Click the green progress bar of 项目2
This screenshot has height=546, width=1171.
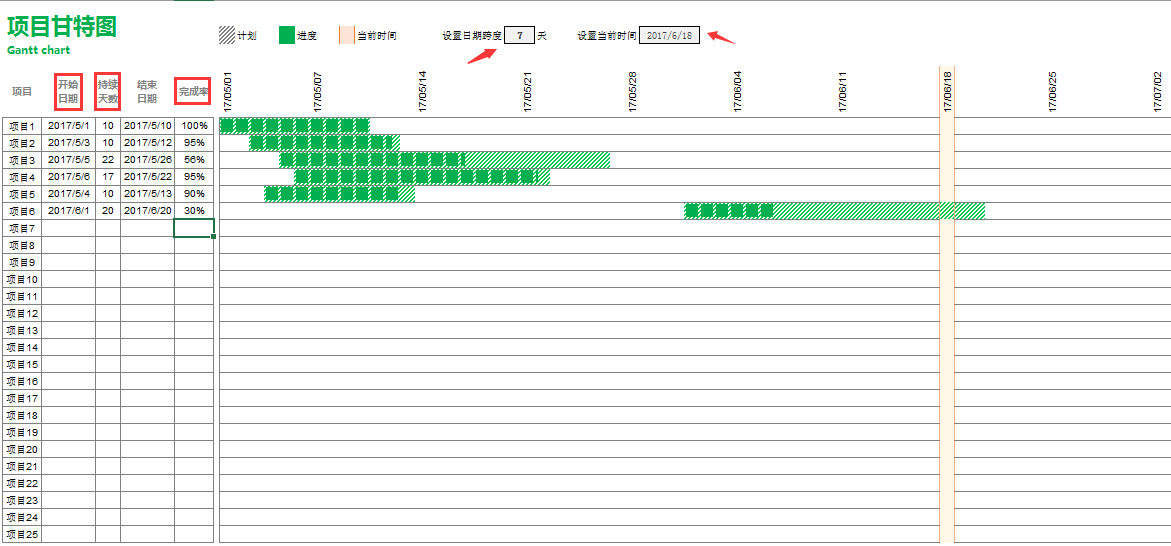(321, 143)
